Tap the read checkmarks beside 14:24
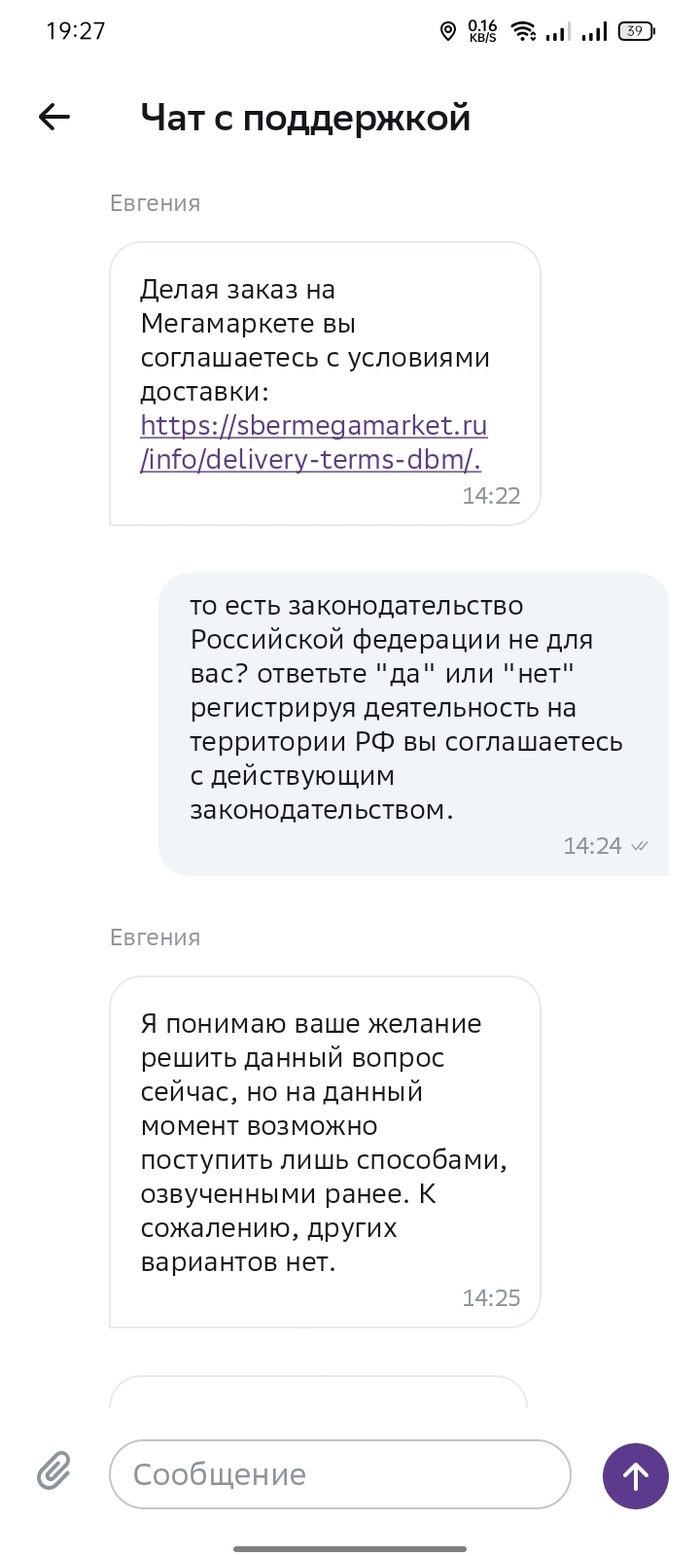 639,846
